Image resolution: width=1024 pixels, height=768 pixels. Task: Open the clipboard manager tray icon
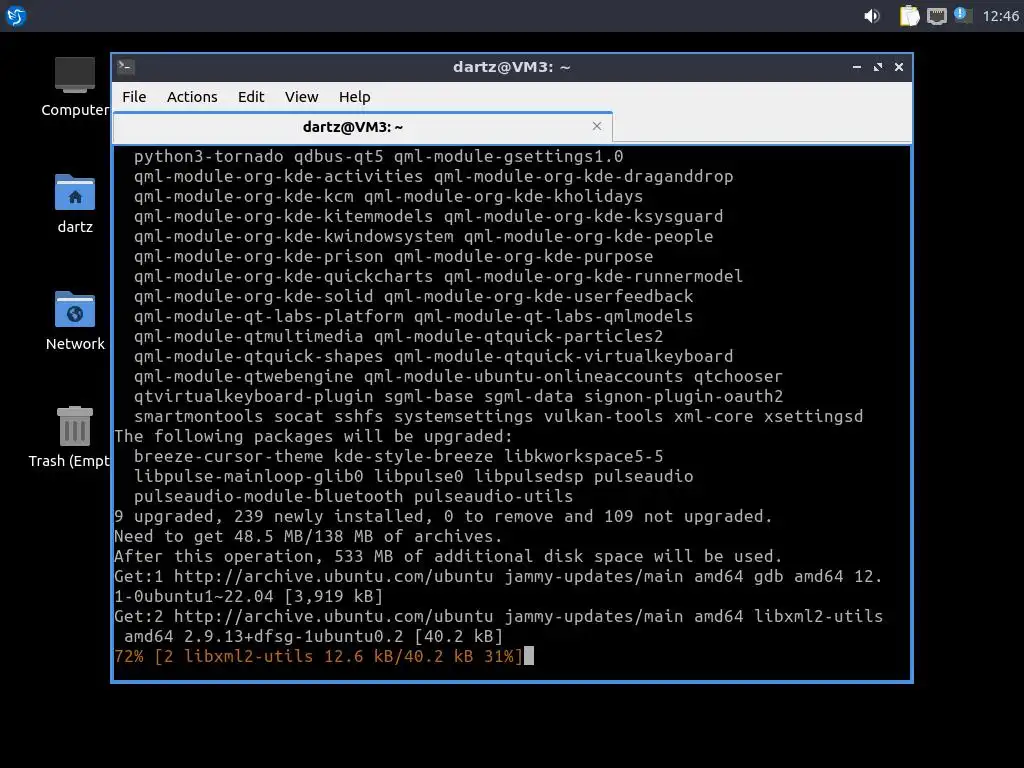pyautogui.click(x=909, y=16)
